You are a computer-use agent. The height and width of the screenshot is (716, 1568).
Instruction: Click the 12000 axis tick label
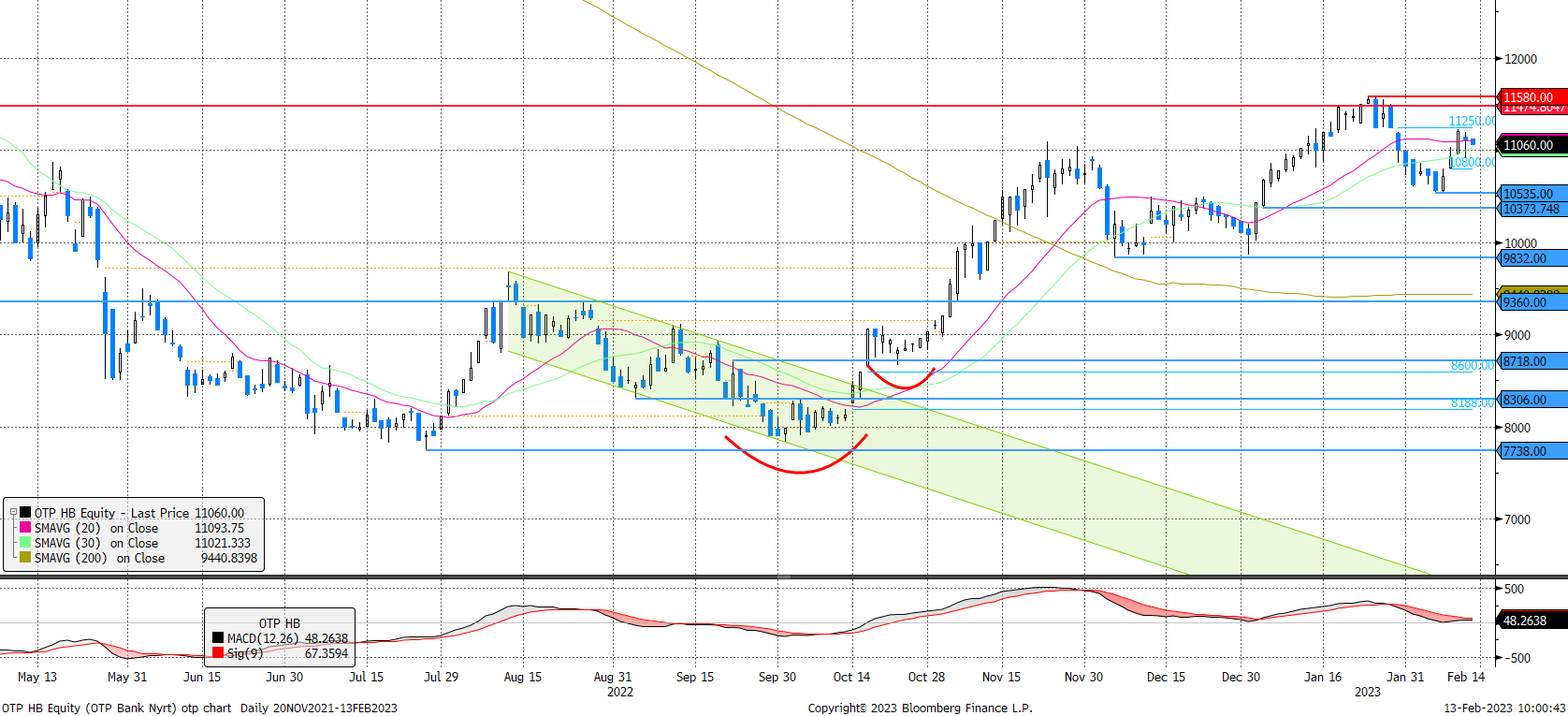pos(1520,59)
